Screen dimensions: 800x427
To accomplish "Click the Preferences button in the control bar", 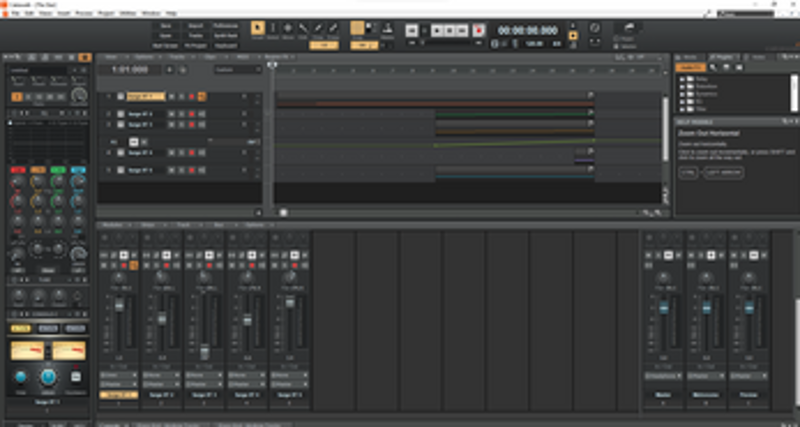I will click(x=226, y=26).
